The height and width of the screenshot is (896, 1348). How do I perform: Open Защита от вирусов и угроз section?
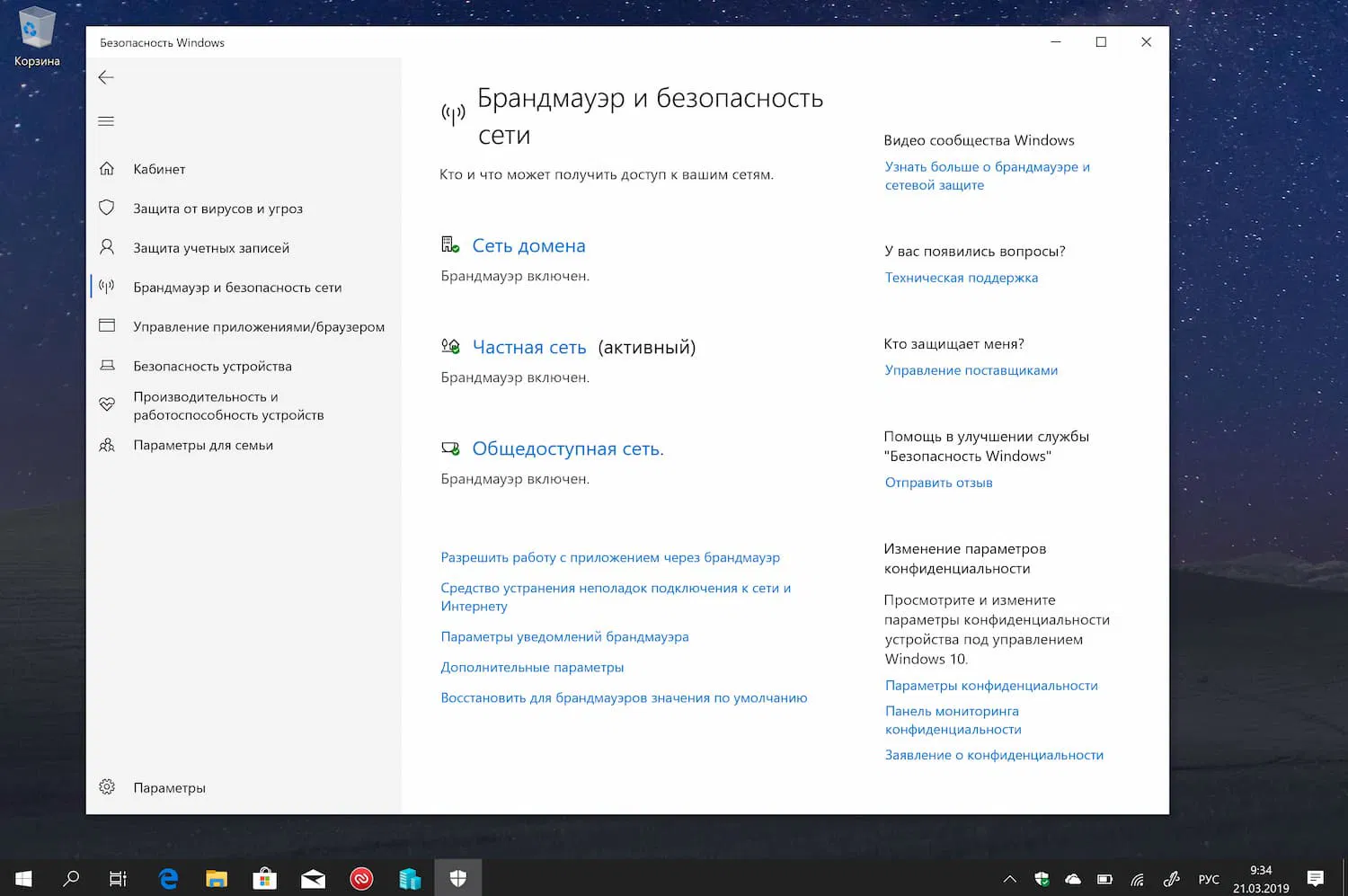[218, 208]
